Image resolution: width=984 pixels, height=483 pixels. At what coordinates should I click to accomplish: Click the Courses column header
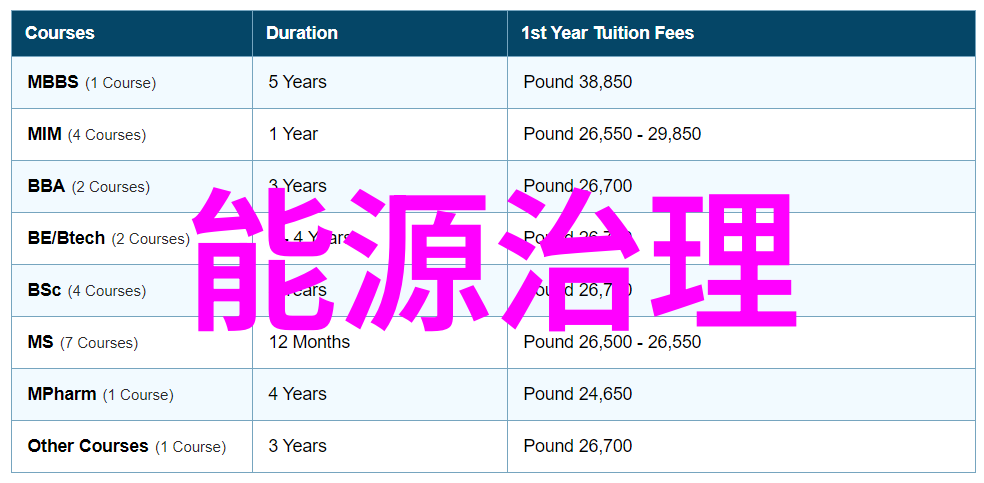60,33
